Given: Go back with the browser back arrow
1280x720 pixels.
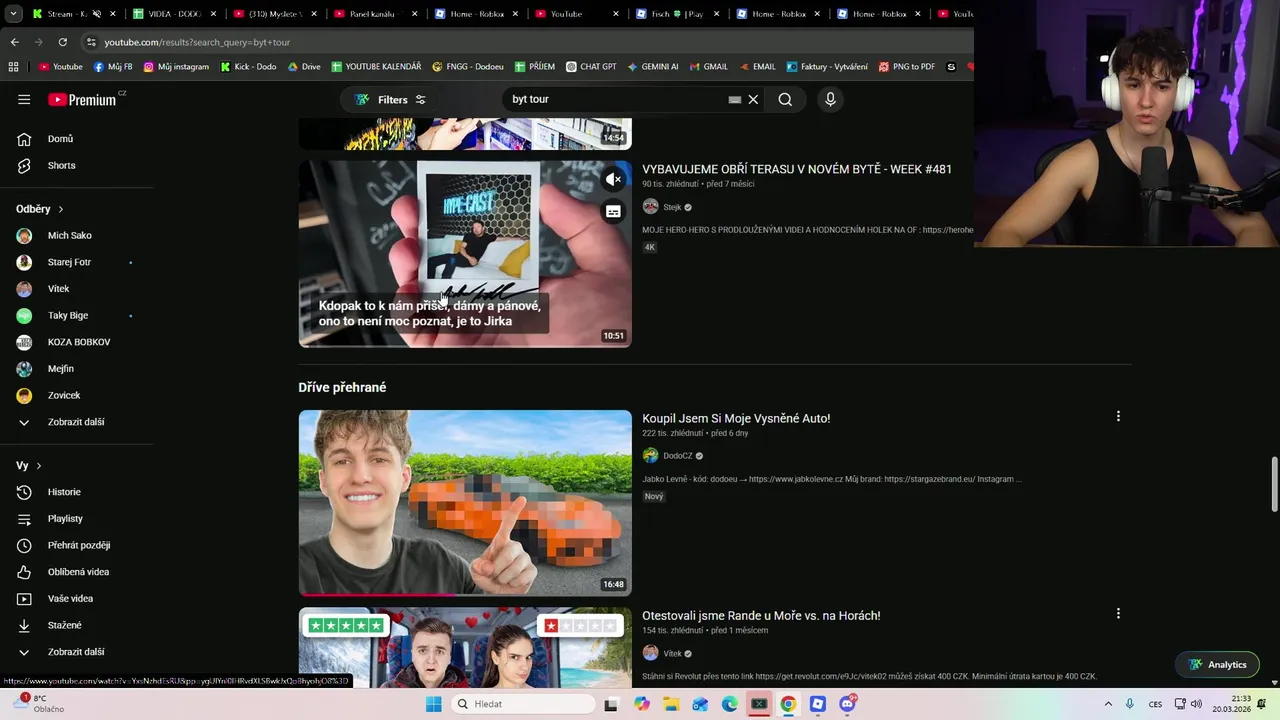Looking at the screenshot, I should pos(14,42).
